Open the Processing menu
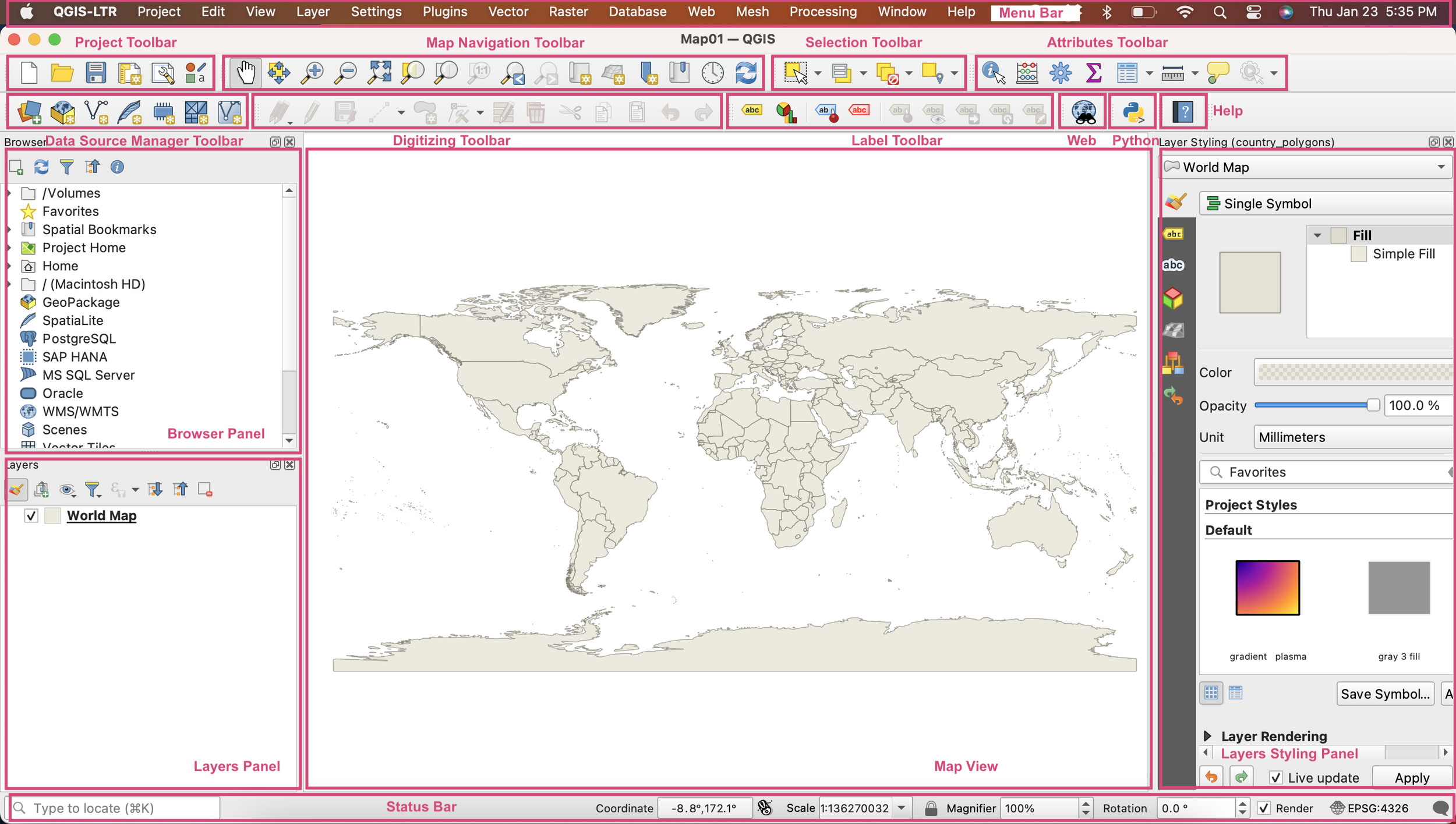 (x=823, y=12)
